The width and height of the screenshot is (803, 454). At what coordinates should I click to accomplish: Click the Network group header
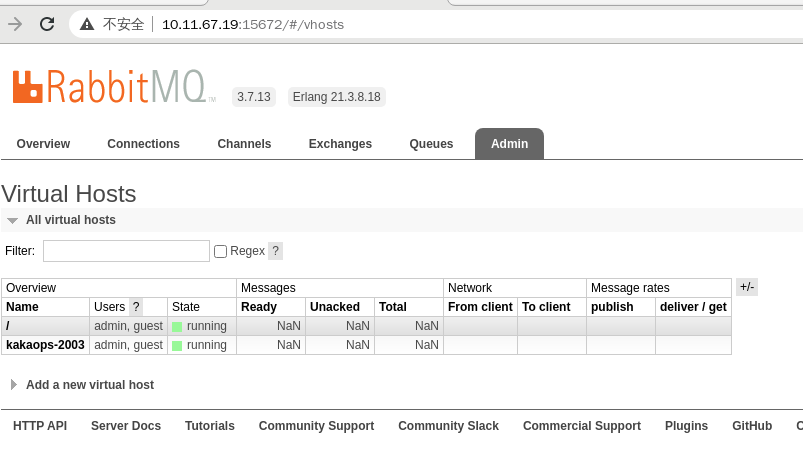click(470, 288)
